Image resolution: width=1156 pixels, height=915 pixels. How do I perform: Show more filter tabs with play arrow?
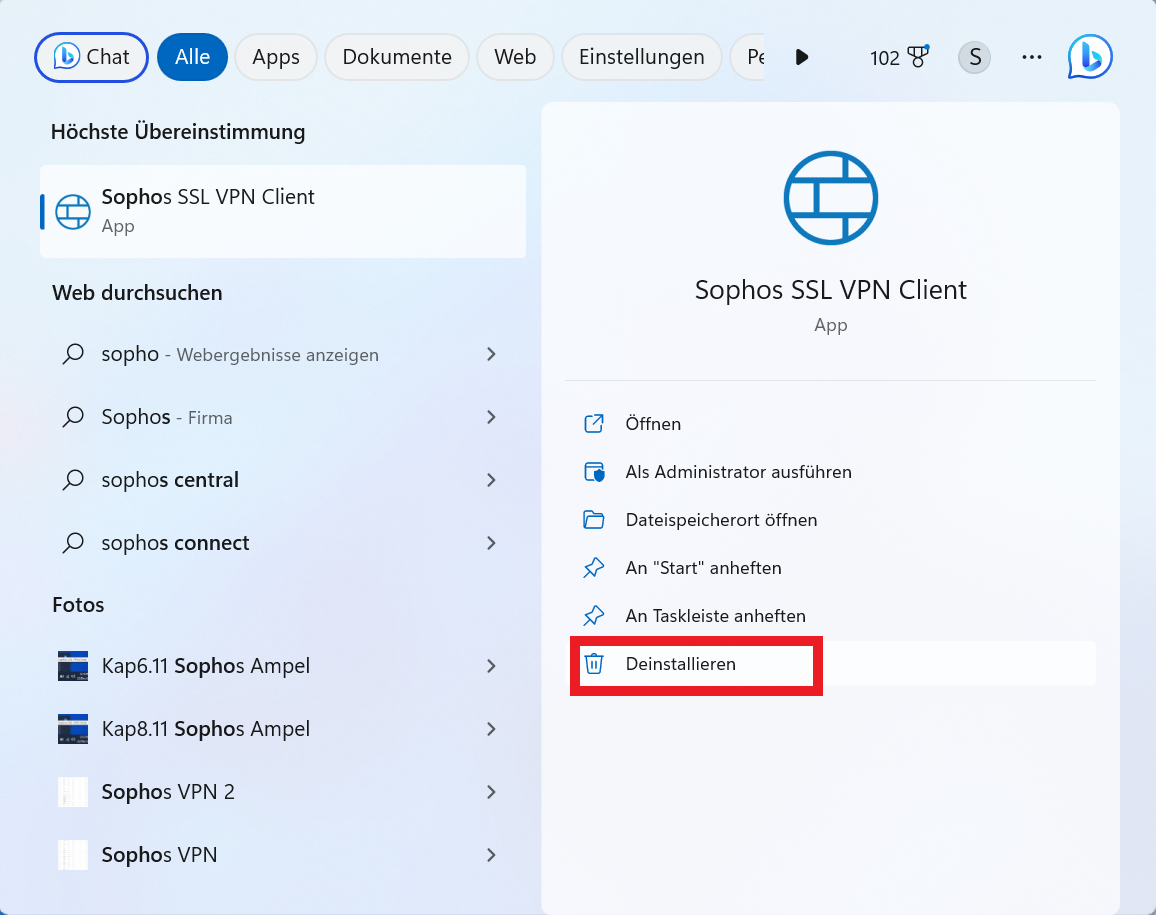point(802,58)
